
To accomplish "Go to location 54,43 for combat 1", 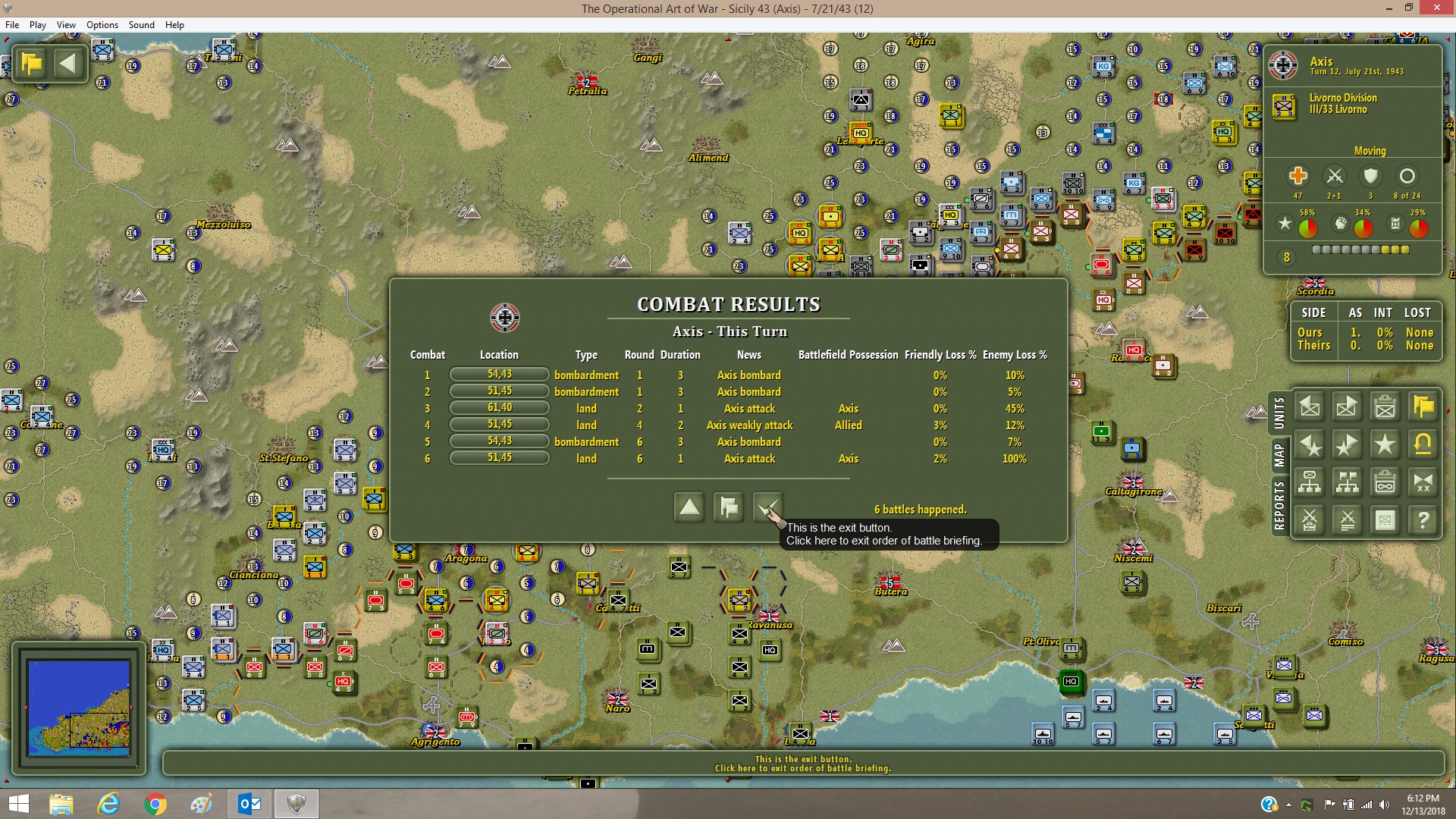I will (x=500, y=375).
